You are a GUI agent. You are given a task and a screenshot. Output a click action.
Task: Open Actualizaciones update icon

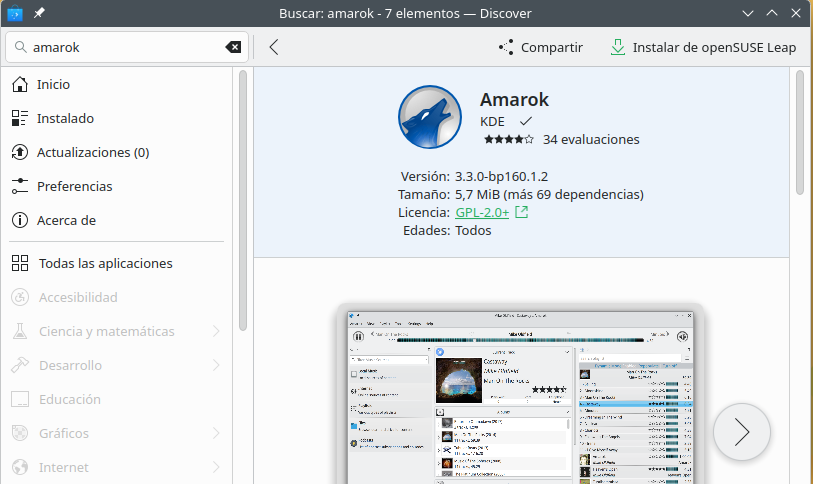pos(20,152)
